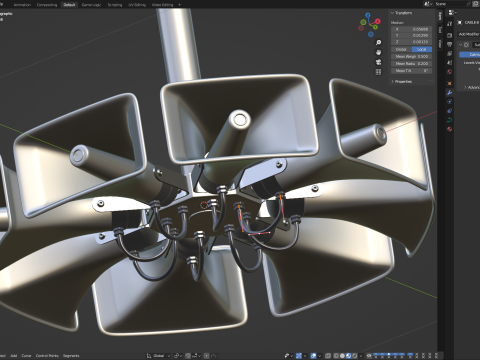Add a new workspace with plus button
Viewport: 480px width, 360px height.
pos(179,5)
